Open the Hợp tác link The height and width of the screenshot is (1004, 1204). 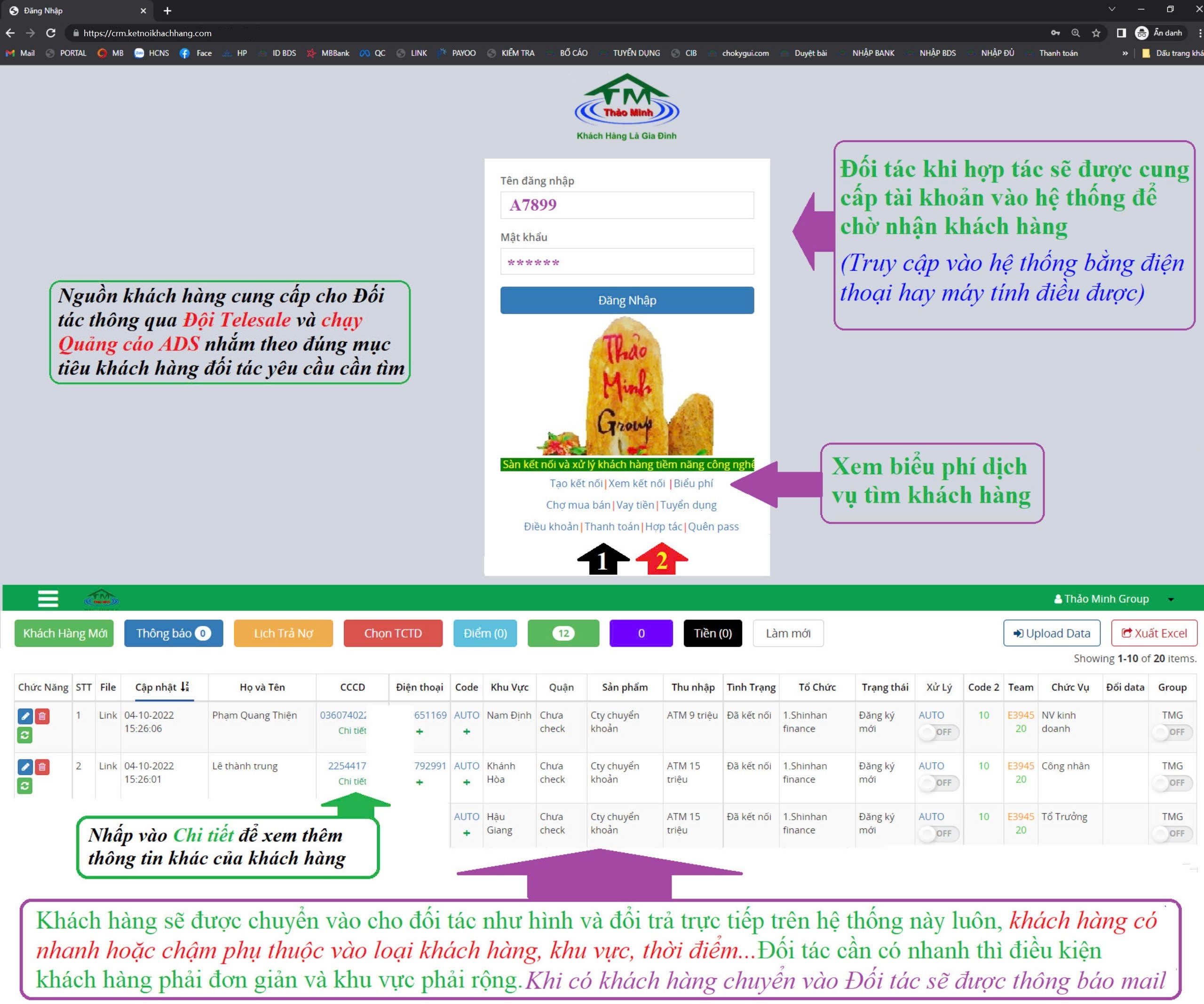tap(663, 526)
